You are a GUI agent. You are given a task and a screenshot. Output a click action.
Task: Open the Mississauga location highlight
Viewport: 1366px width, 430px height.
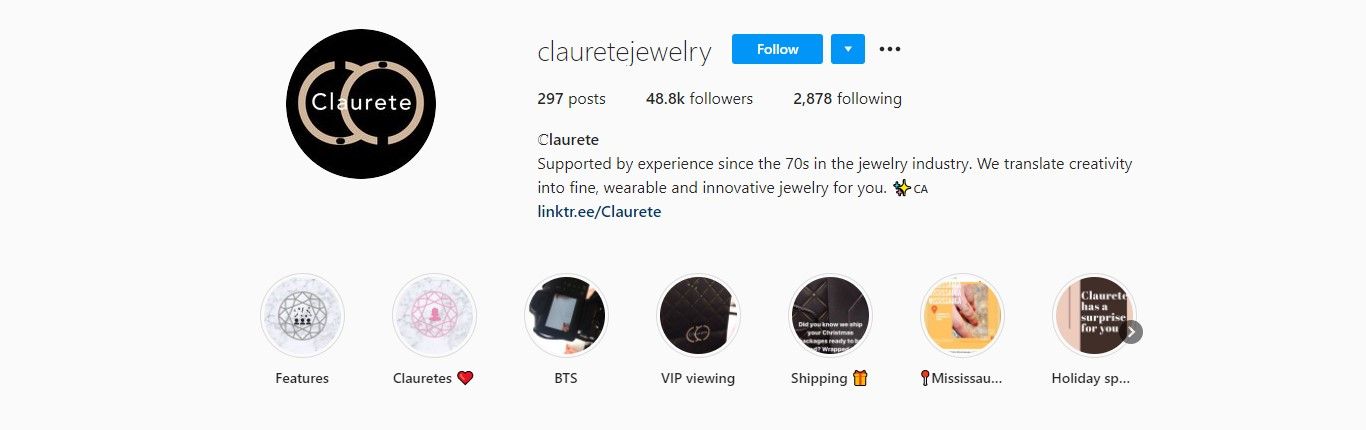(x=962, y=316)
